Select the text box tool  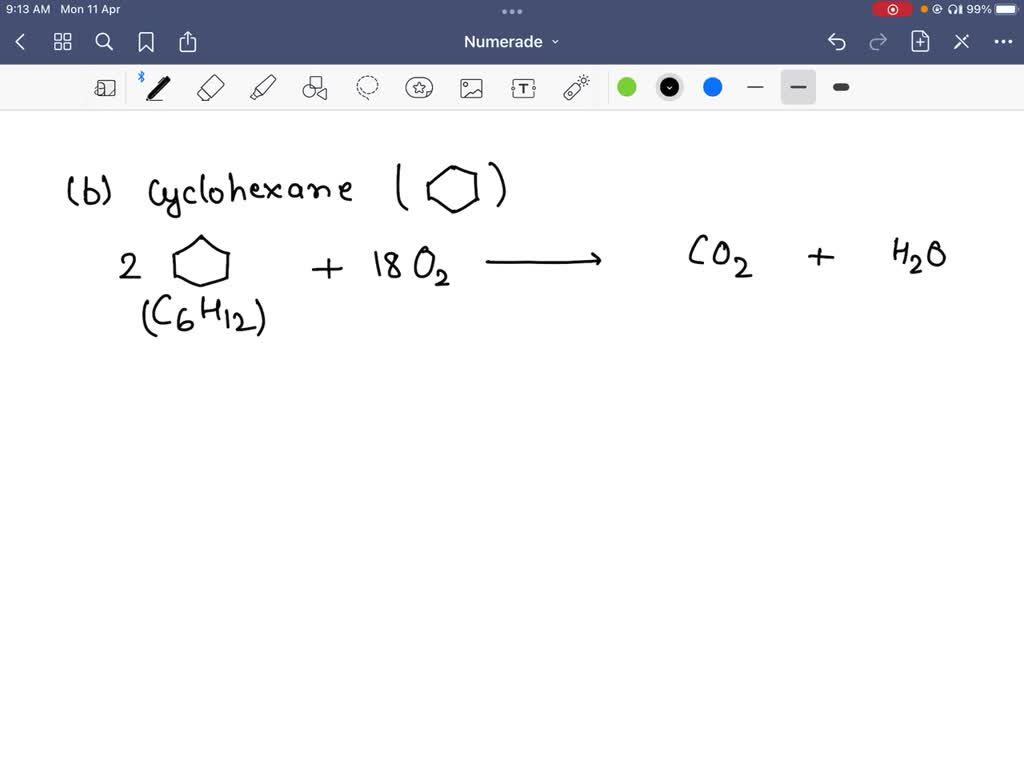523,87
